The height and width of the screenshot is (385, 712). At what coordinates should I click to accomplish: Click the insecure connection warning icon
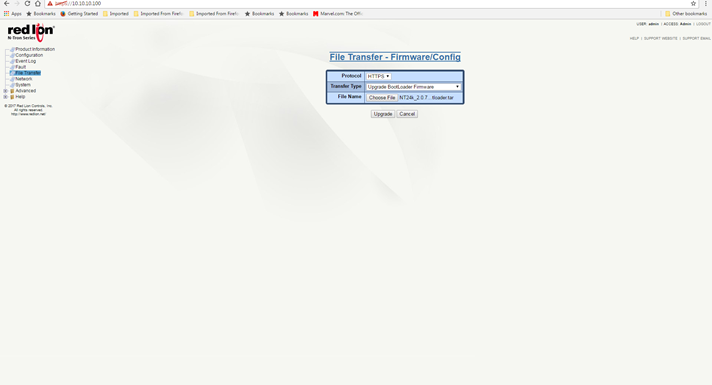coord(50,4)
